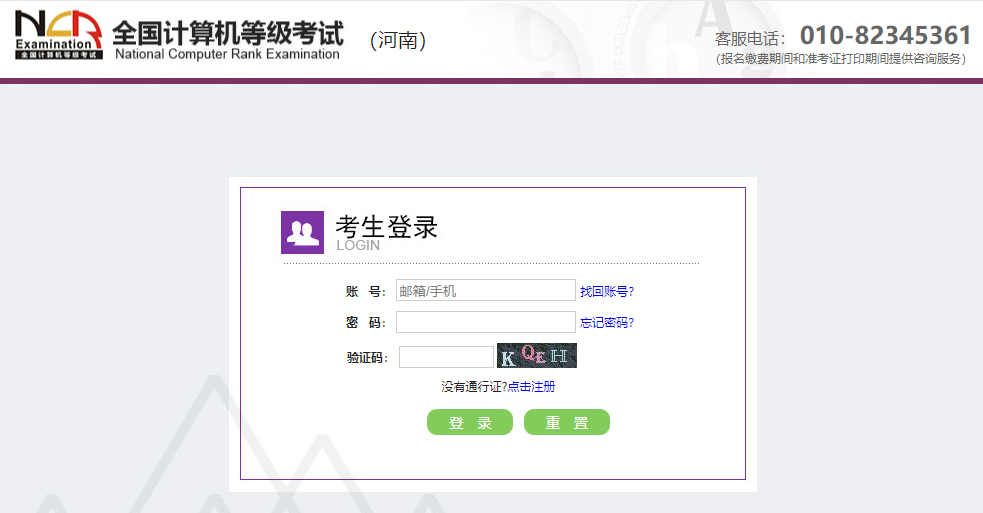Click the green 登录 button
Screen dimensions: 983x513
(x=470, y=422)
